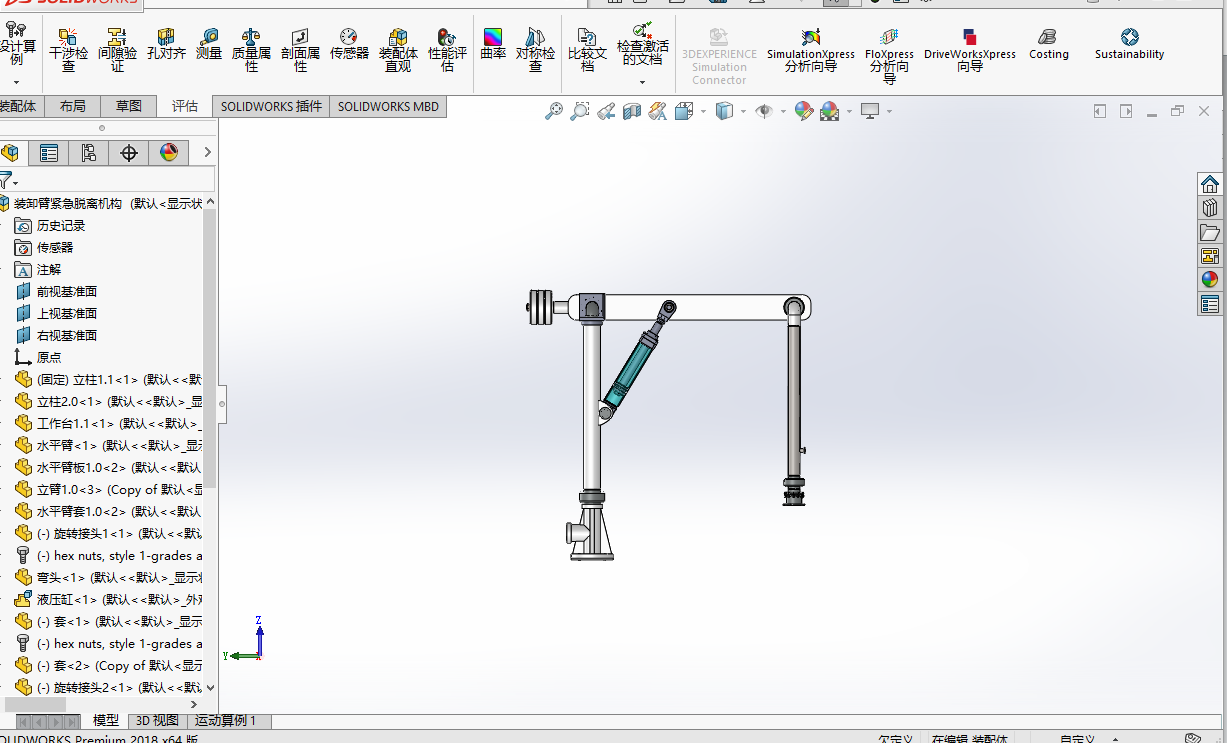1227x743 pixels.
Task: Open 质量属性 mass properties
Action: click(251, 50)
